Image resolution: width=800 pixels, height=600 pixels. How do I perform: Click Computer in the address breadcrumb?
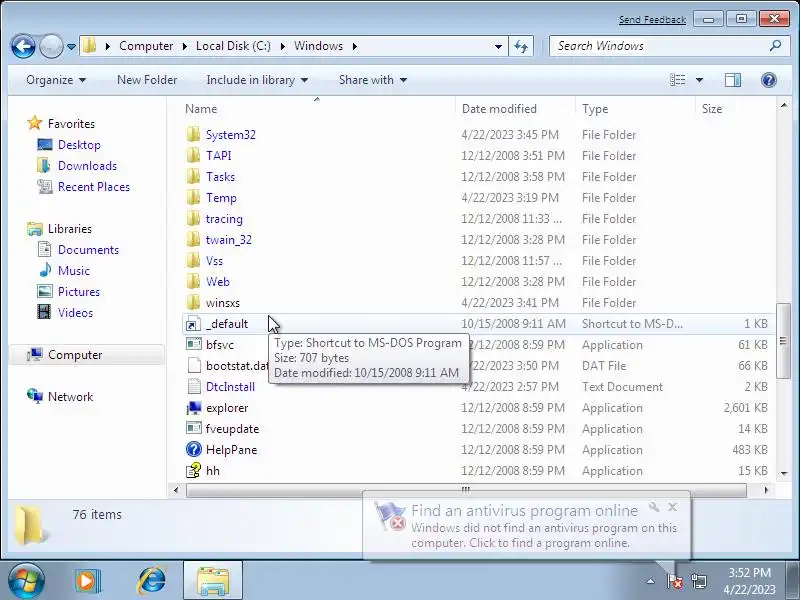146,46
